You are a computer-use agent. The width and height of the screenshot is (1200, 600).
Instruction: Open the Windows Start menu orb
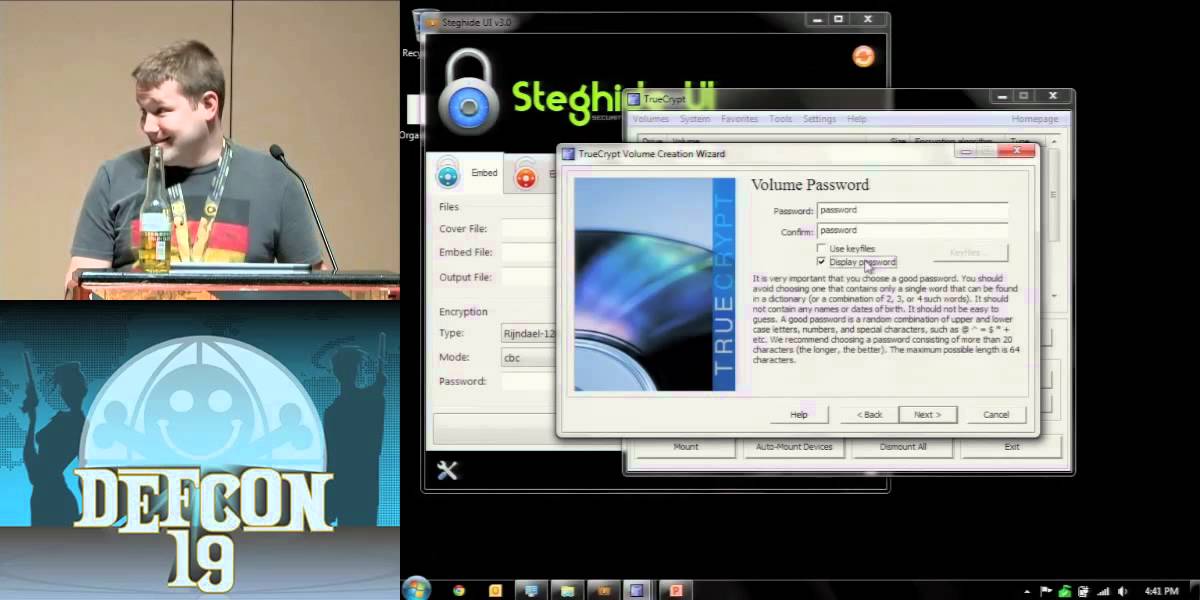416,589
